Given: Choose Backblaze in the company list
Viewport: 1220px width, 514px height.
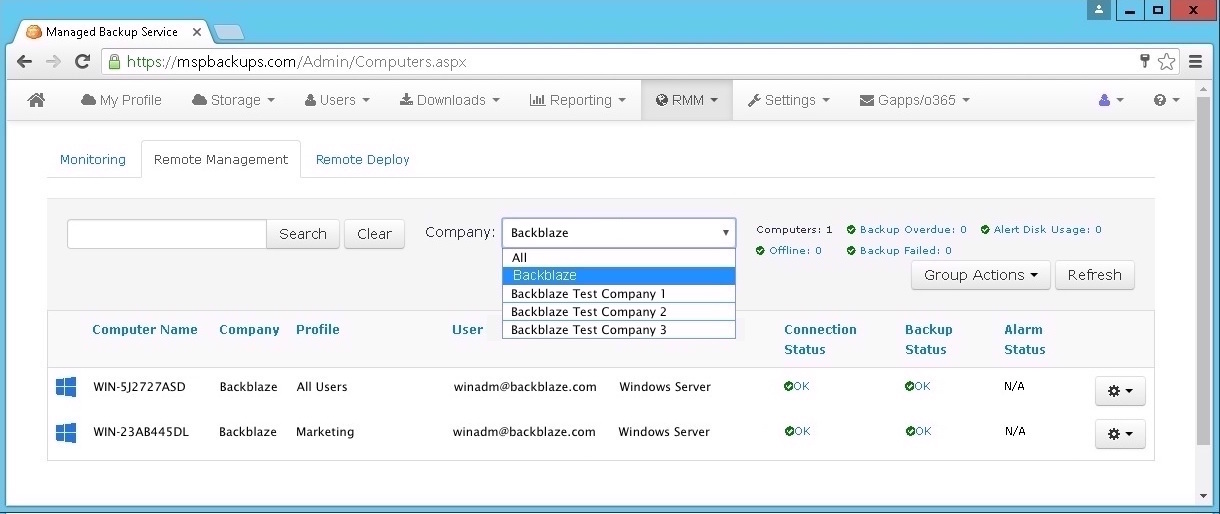Looking at the screenshot, I should coord(619,276).
